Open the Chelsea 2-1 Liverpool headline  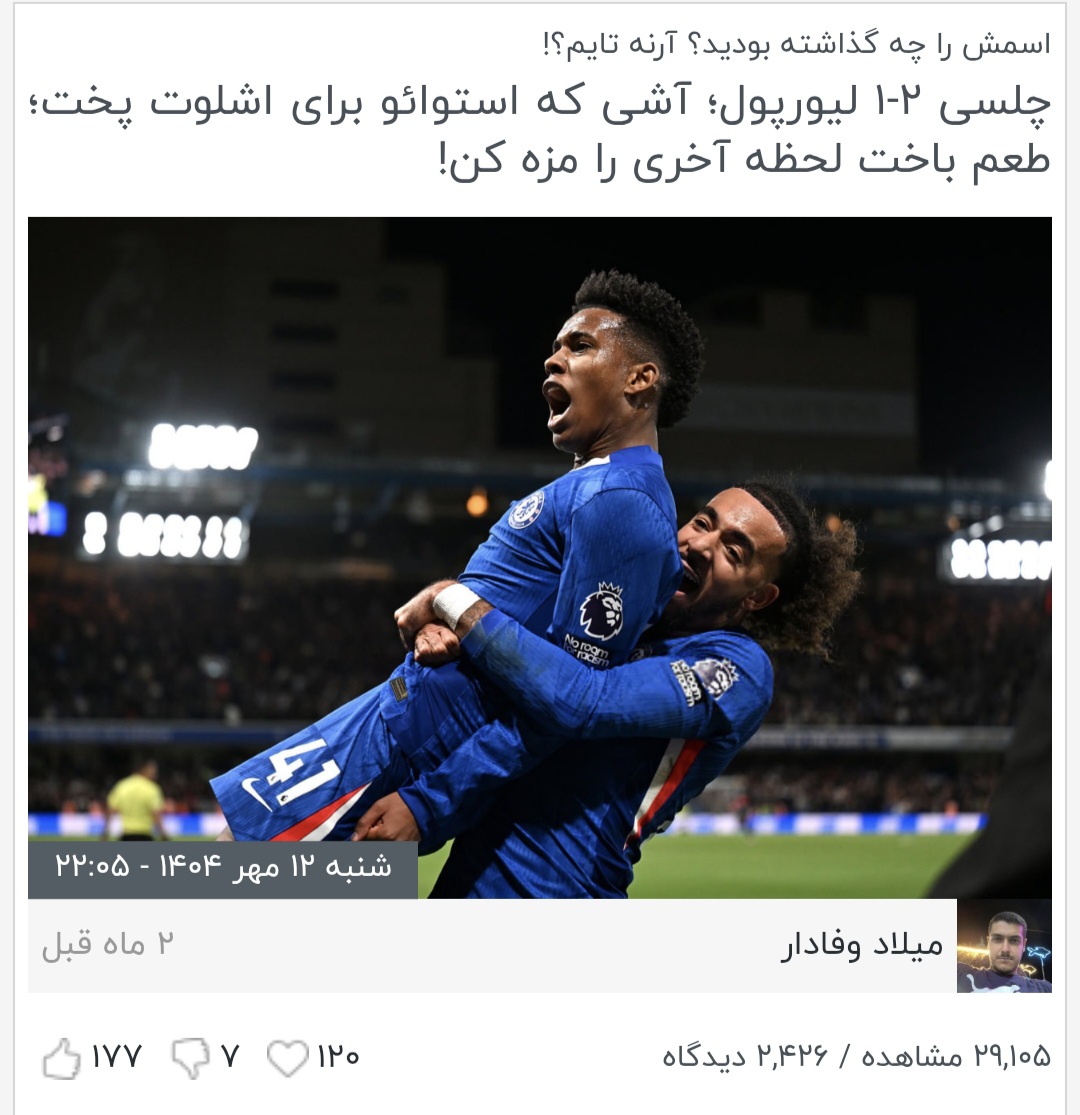(540, 130)
